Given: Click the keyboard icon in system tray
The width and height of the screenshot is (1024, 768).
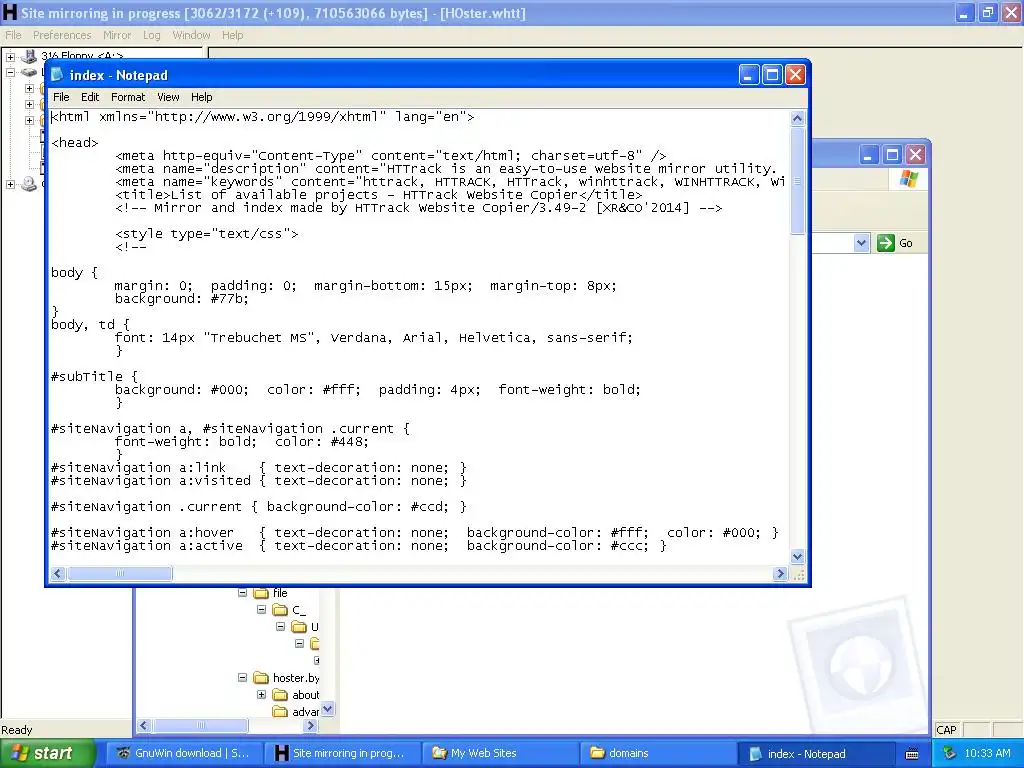Looking at the screenshot, I should coord(912,754).
